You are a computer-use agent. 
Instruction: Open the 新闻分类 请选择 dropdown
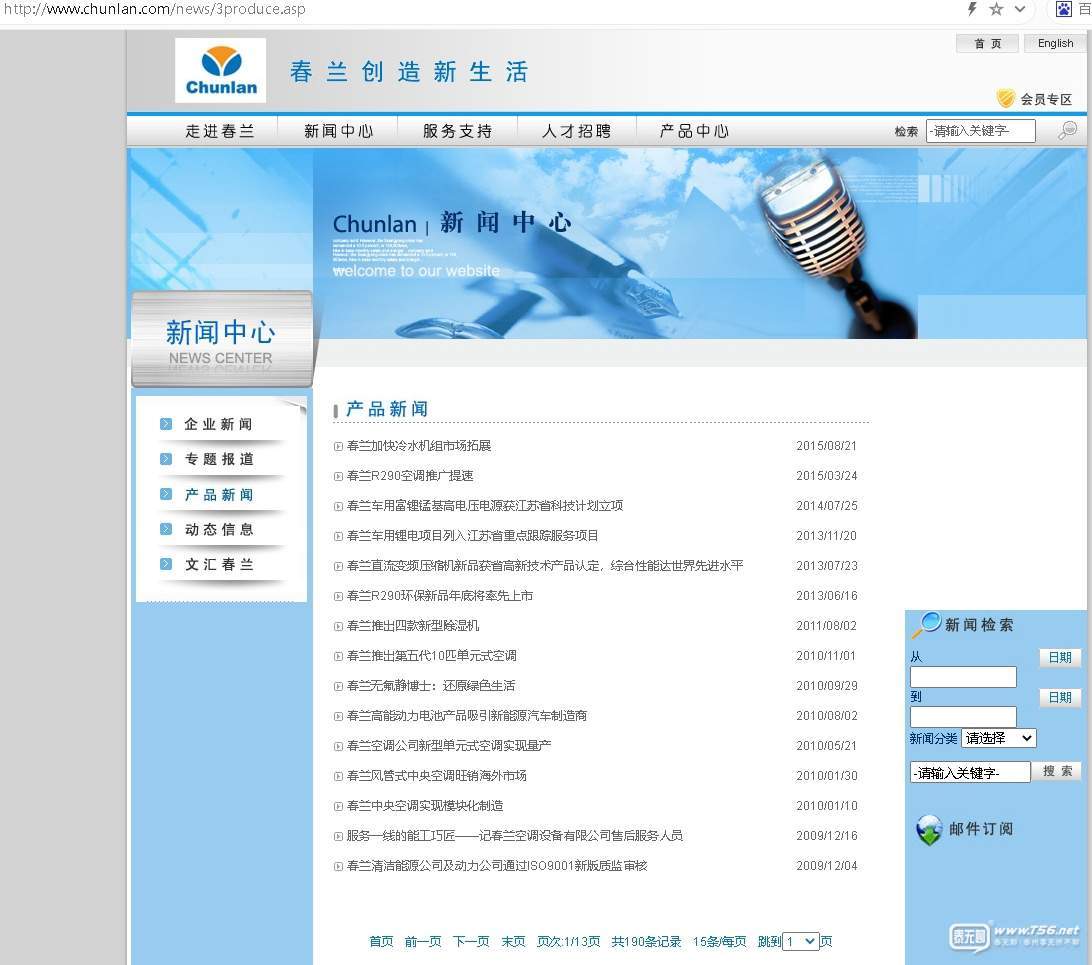coord(999,738)
